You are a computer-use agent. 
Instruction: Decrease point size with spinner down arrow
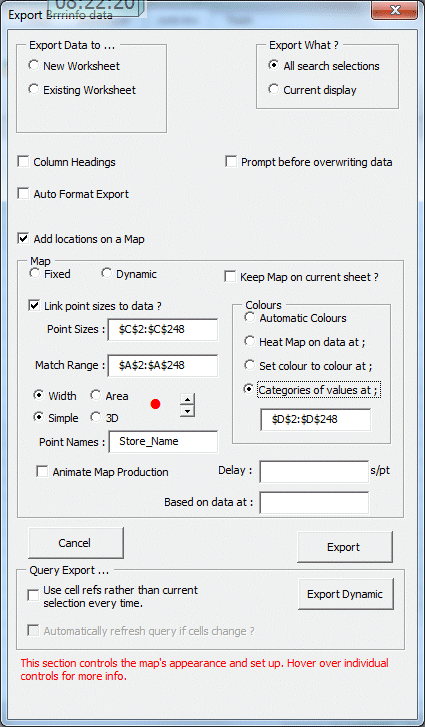(187, 411)
